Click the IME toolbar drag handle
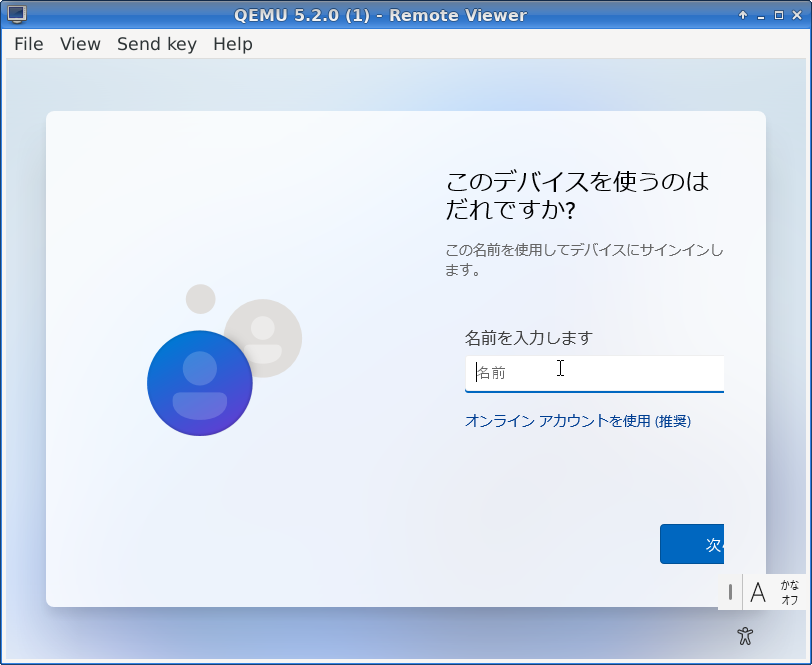Image resolution: width=812 pixels, height=665 pixels. coord(730,592)
